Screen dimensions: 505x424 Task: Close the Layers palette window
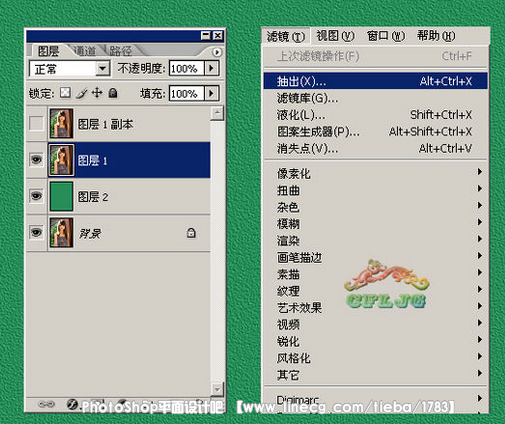click(x=218, y=35)
